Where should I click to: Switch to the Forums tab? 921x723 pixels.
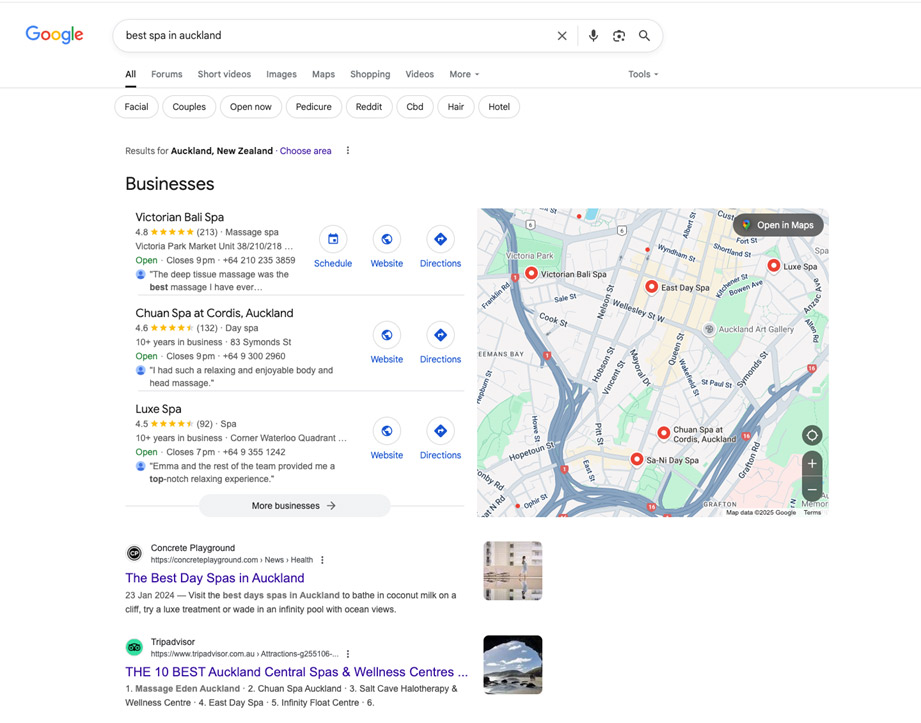(x=167, y=74)
